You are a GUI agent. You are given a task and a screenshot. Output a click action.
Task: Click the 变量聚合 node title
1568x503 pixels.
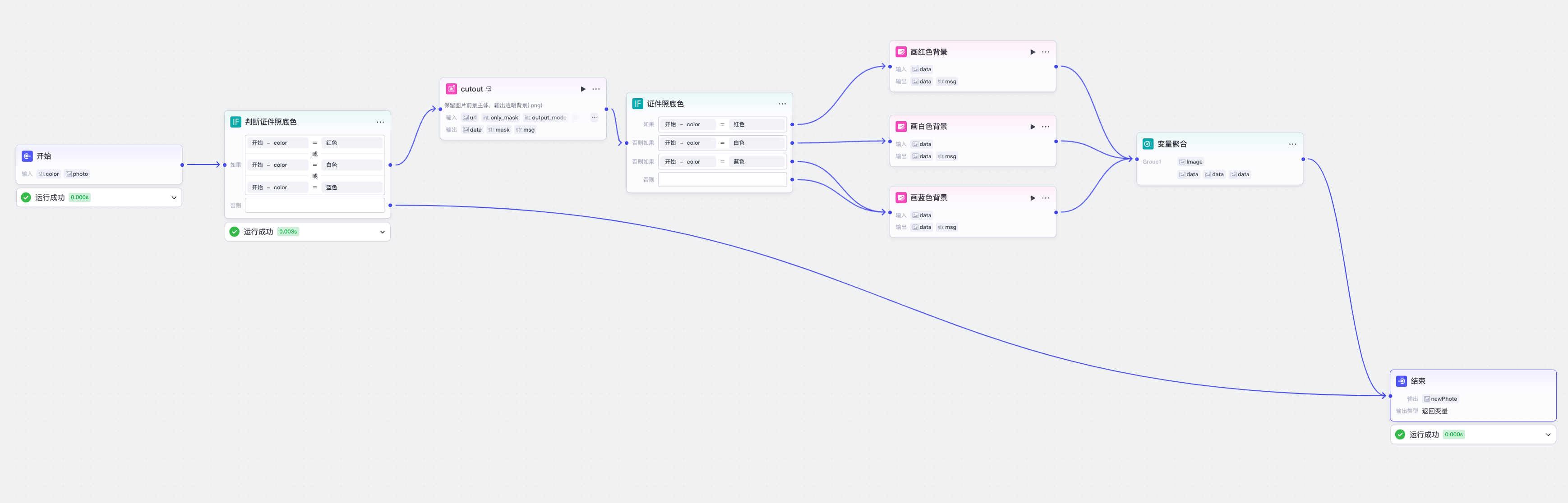pyautogui.click(x=1172, y=144)
